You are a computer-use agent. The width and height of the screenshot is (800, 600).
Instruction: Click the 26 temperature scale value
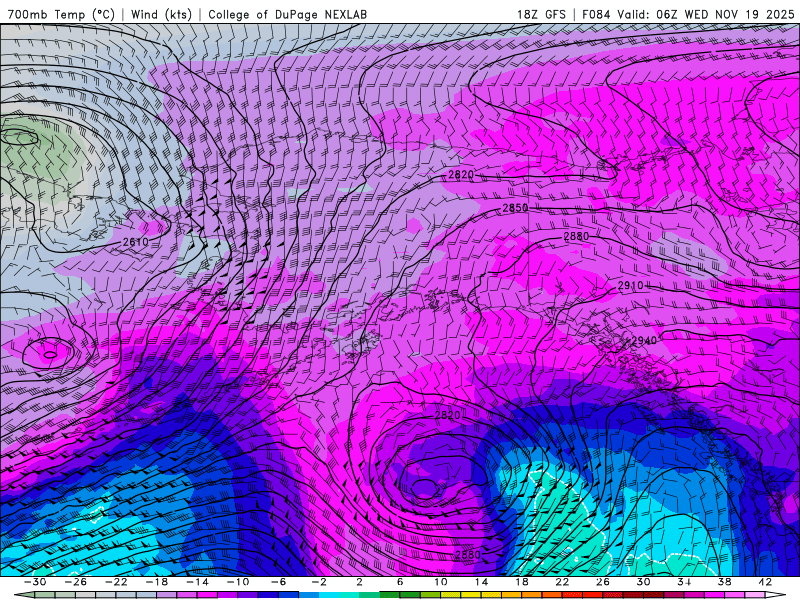click(603, 582)
